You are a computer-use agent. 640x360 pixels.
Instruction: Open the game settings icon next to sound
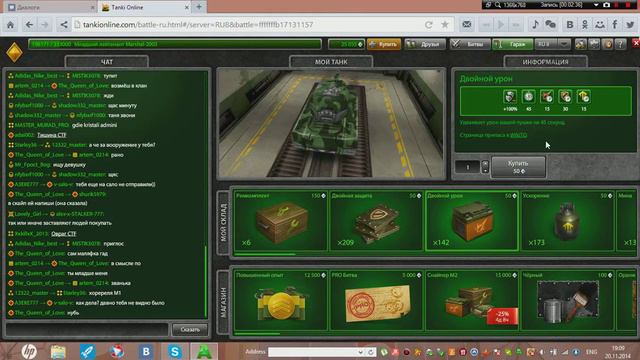pos(594,44)
